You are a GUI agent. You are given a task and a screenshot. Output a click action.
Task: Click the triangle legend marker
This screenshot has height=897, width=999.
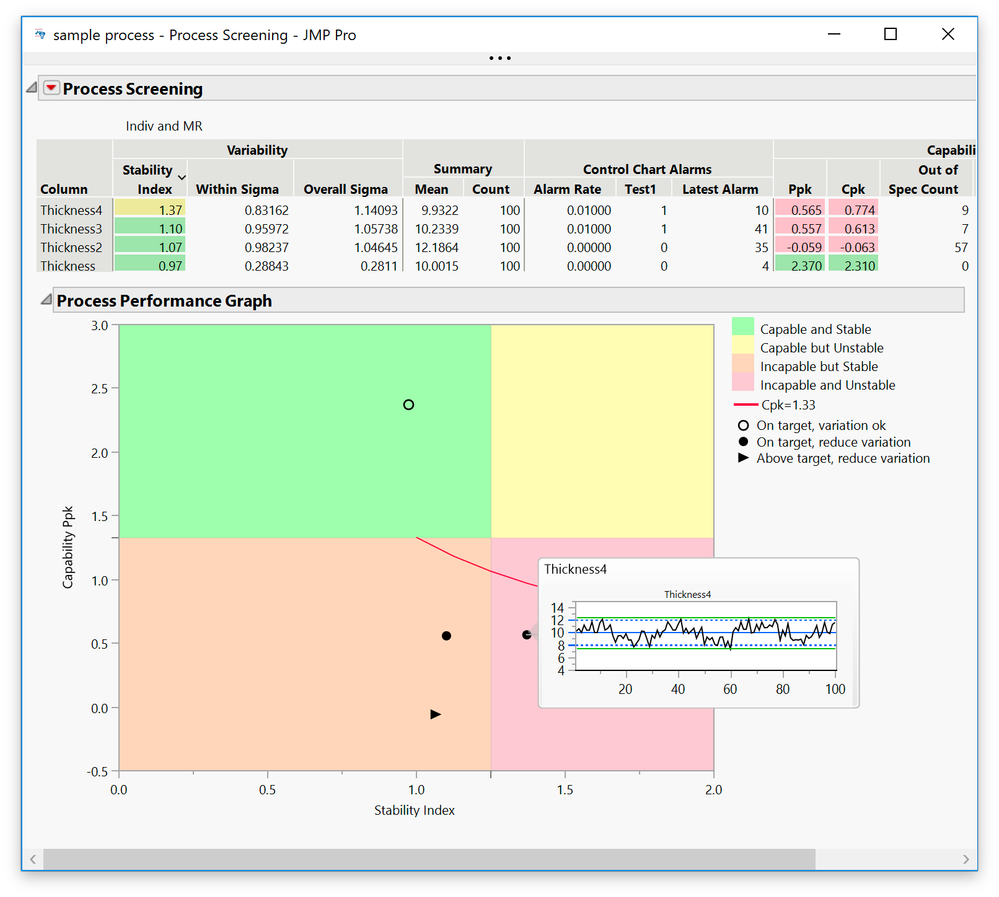click(x=743, y=458)
